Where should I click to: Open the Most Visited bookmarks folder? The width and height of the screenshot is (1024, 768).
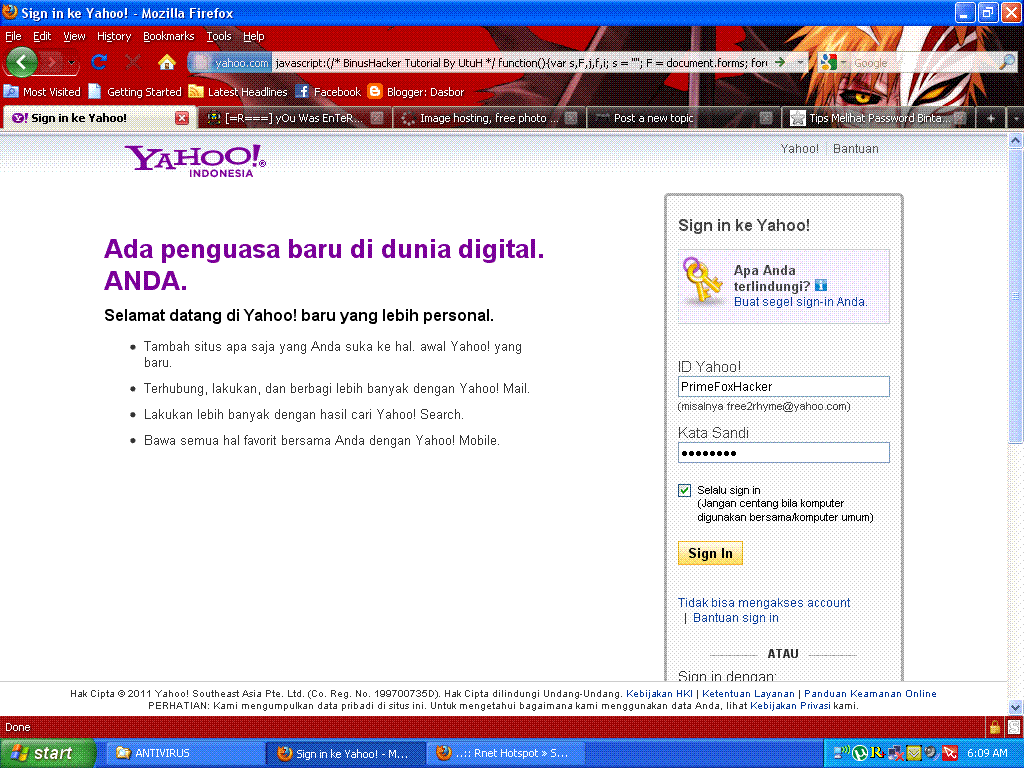pos(42,92)
